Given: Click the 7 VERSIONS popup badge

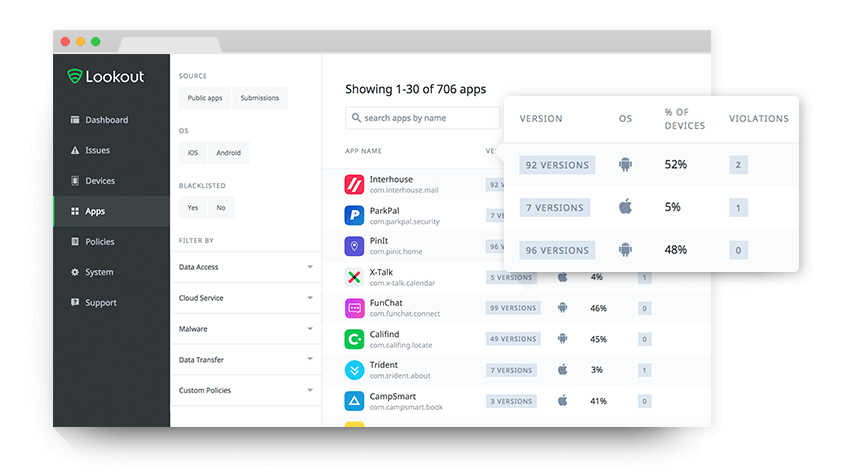Looking at the screenshot, I should (x=554, y=207).
